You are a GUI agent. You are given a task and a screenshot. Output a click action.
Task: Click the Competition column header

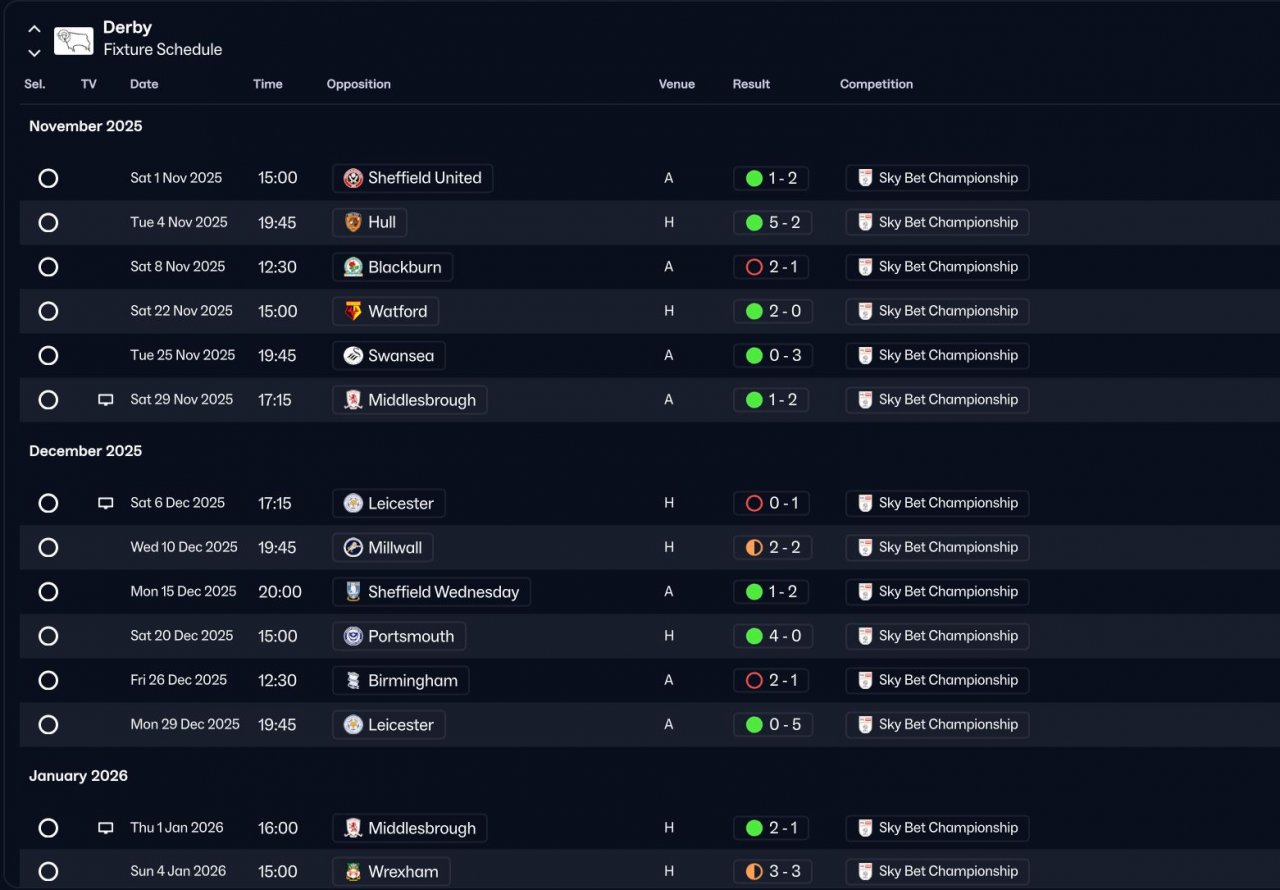(876, 84)
